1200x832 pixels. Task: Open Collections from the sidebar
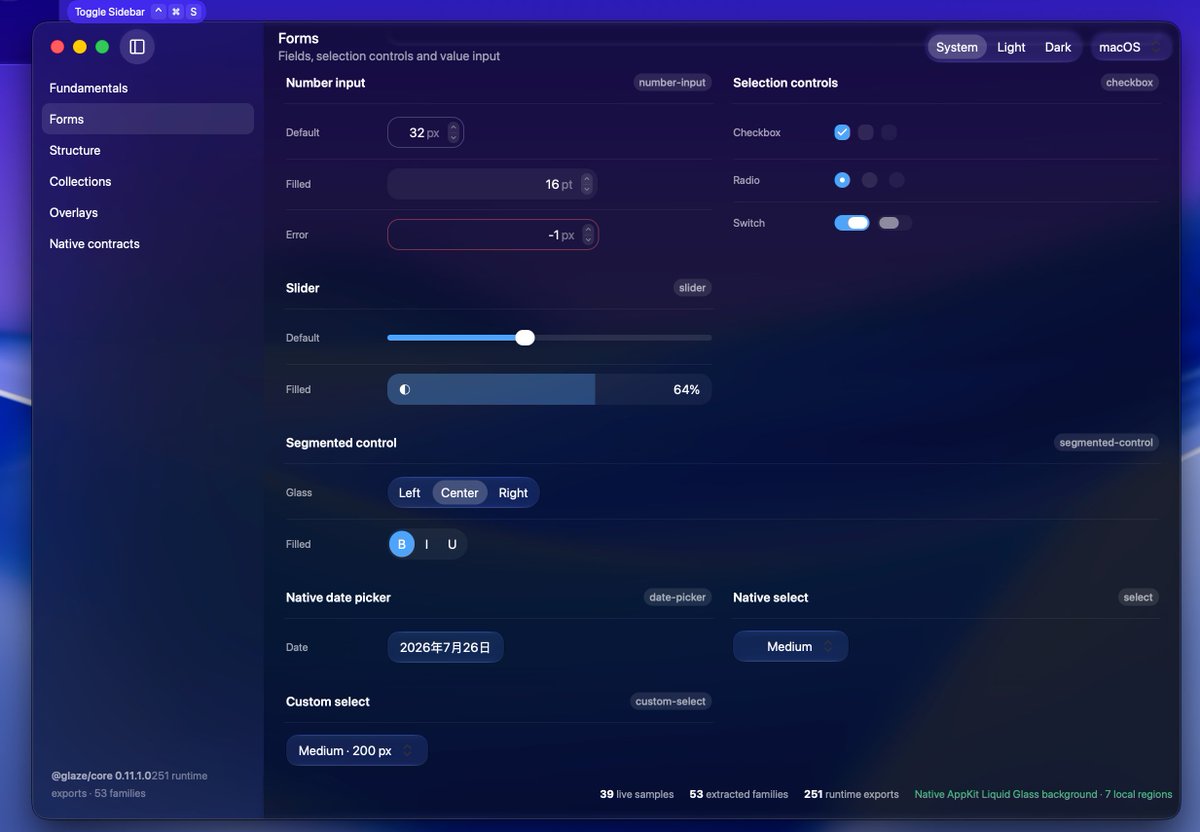148,181
